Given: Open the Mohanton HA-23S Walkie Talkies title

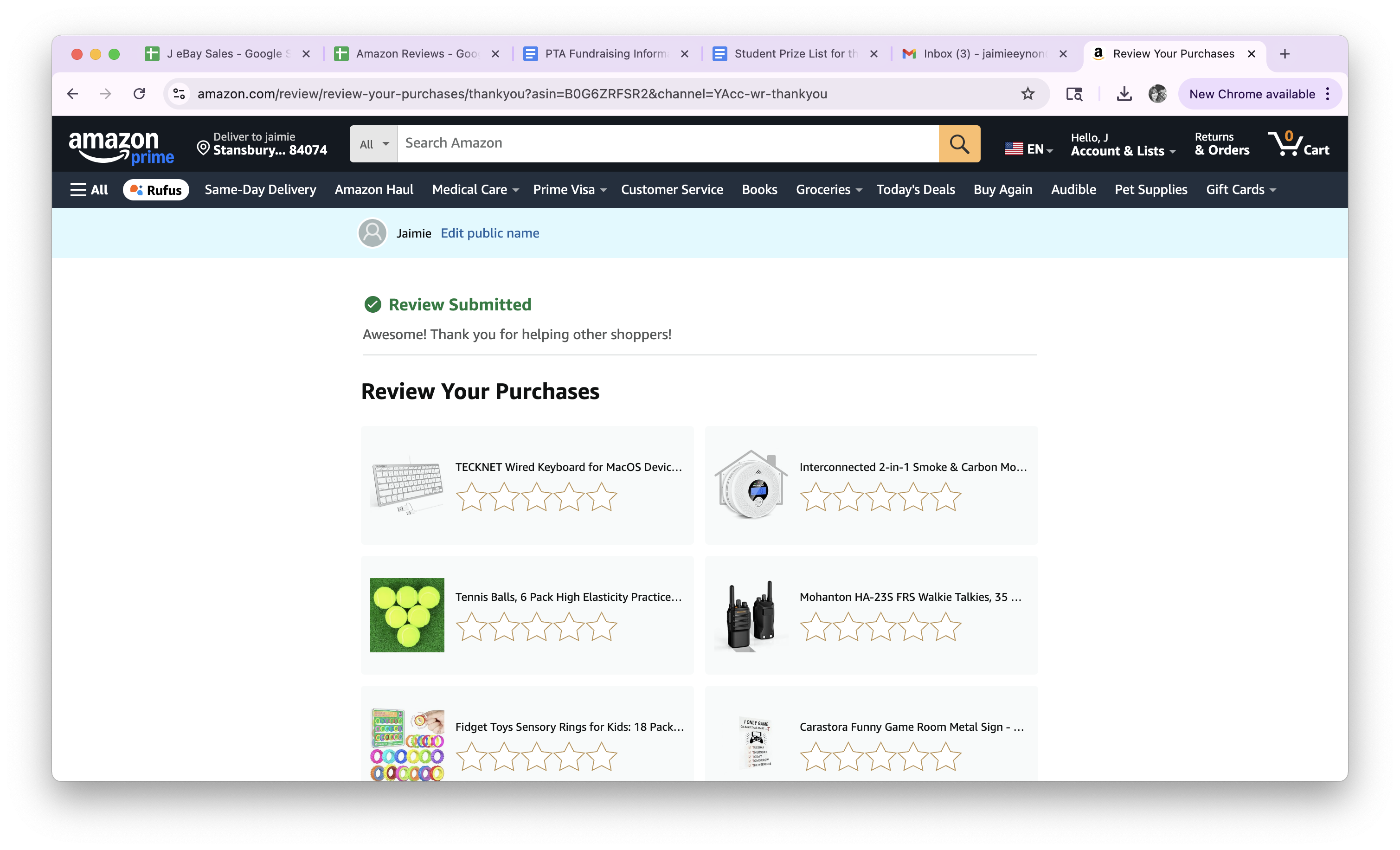Looking at the screenshot, I should 910,597.
